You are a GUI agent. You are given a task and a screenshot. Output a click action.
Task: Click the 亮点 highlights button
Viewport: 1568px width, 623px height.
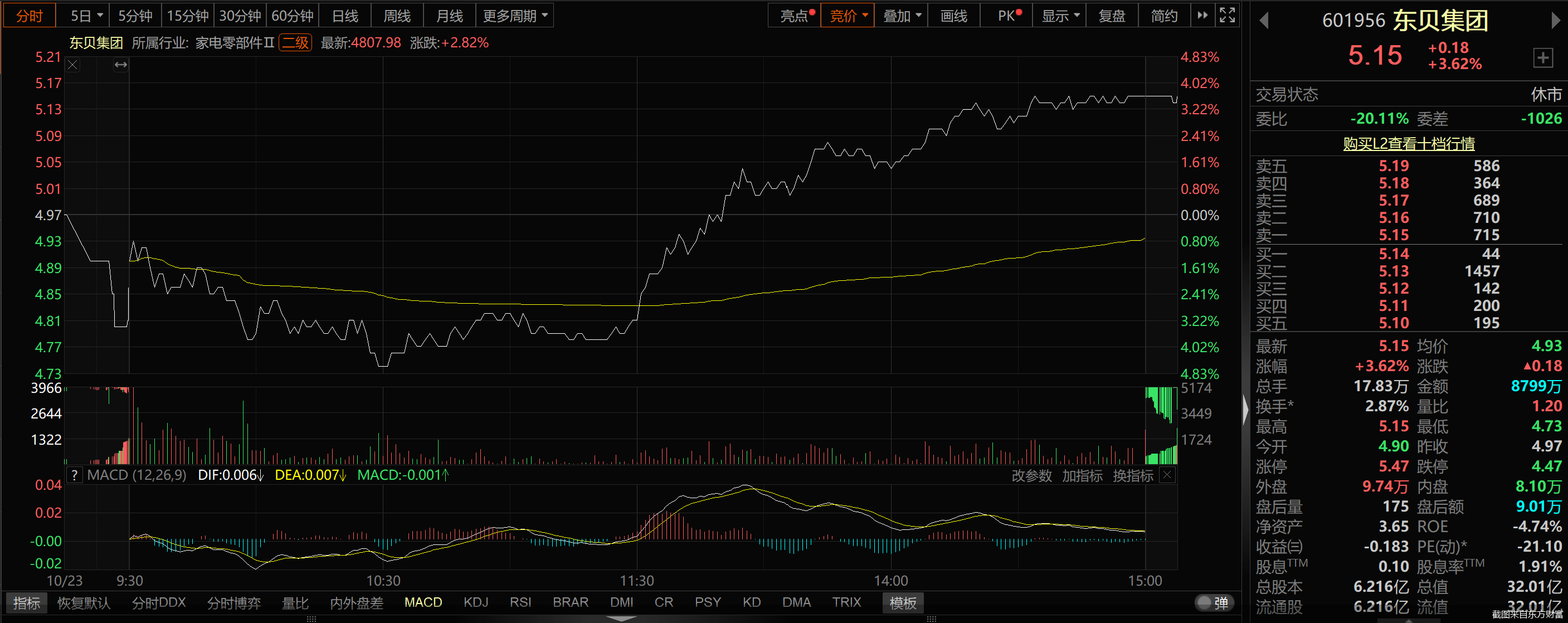[x=795, y=15]
